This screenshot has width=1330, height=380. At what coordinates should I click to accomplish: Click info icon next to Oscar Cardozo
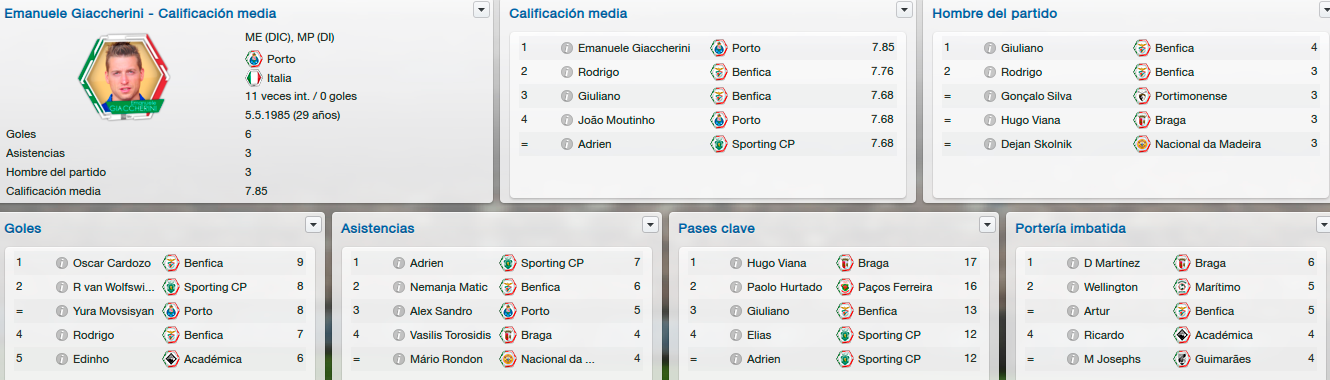pyautogui.click(x=63, y=263)
